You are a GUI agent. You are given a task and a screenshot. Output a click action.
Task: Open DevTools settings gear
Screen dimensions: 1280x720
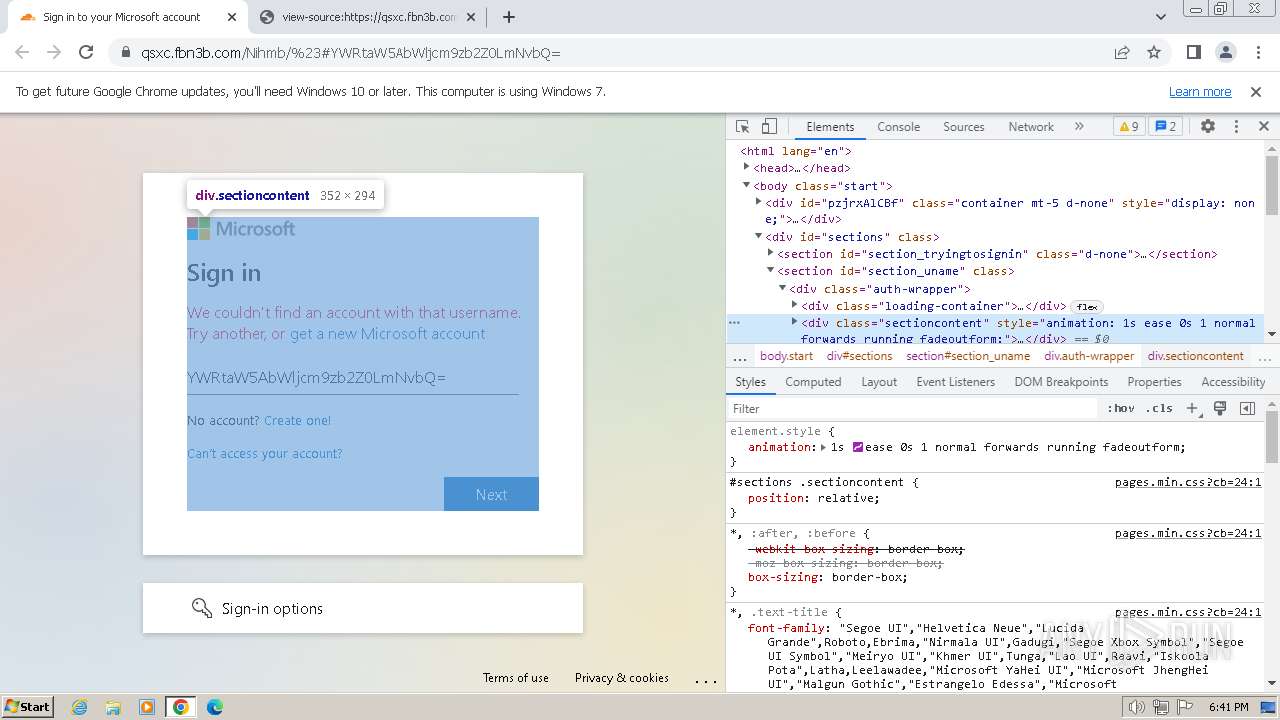[x=1208, y=127]
